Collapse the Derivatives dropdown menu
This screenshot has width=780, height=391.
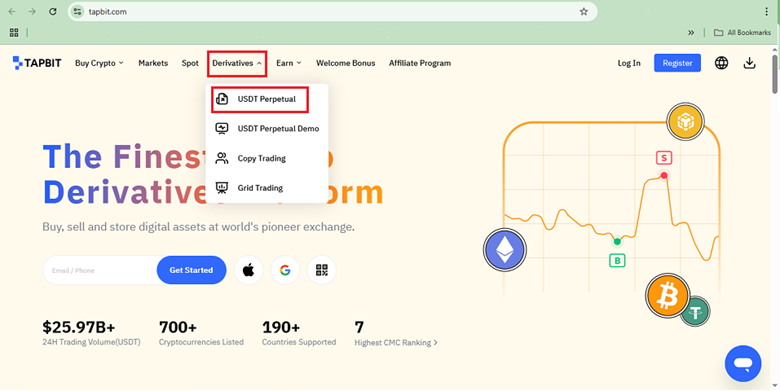(237, 63)
